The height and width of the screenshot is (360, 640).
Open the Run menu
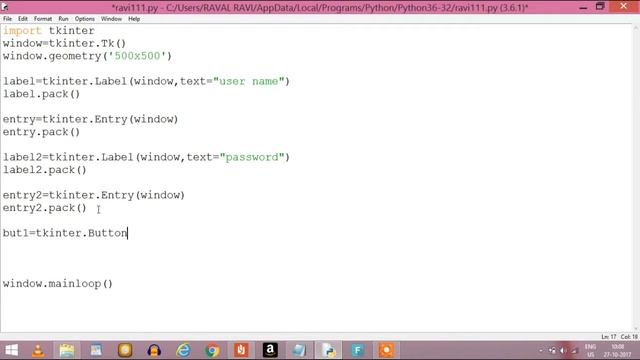click(x=63, y=19)
